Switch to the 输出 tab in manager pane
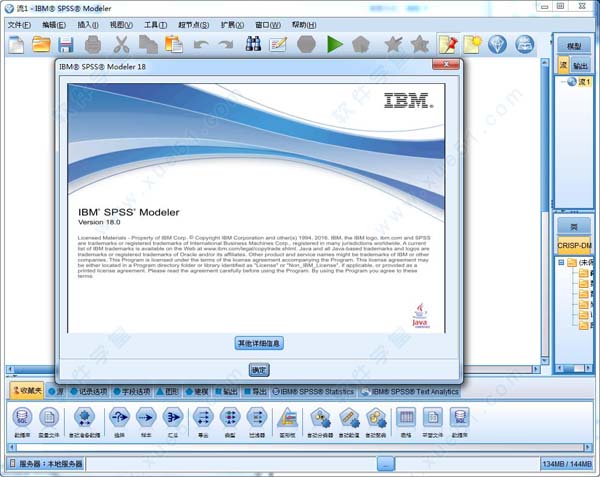The height and width of the screenshot is (477, 600). point(580,66)
